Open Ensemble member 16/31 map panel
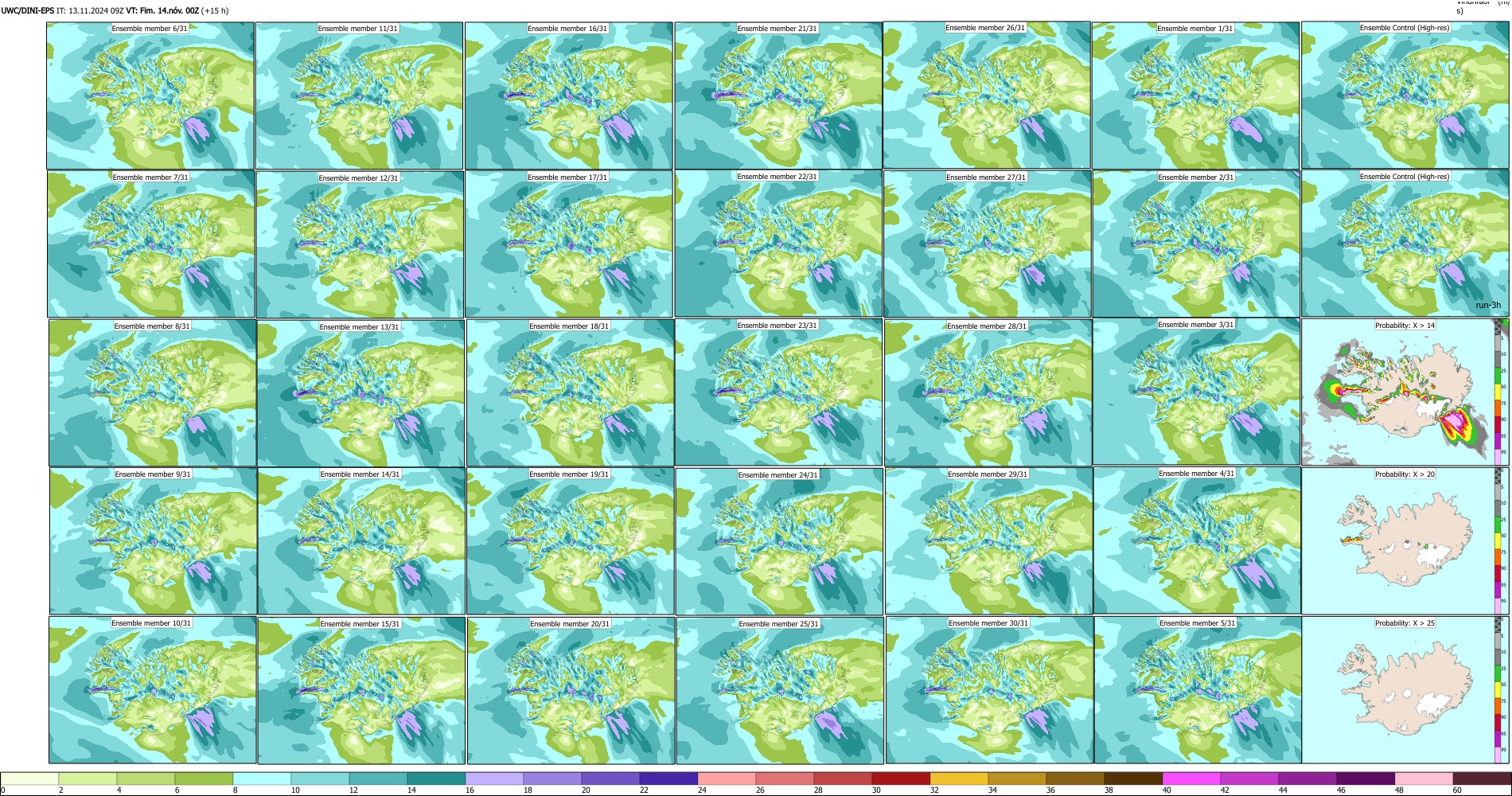Viewport: 1512px width, 796px height. 568,96
